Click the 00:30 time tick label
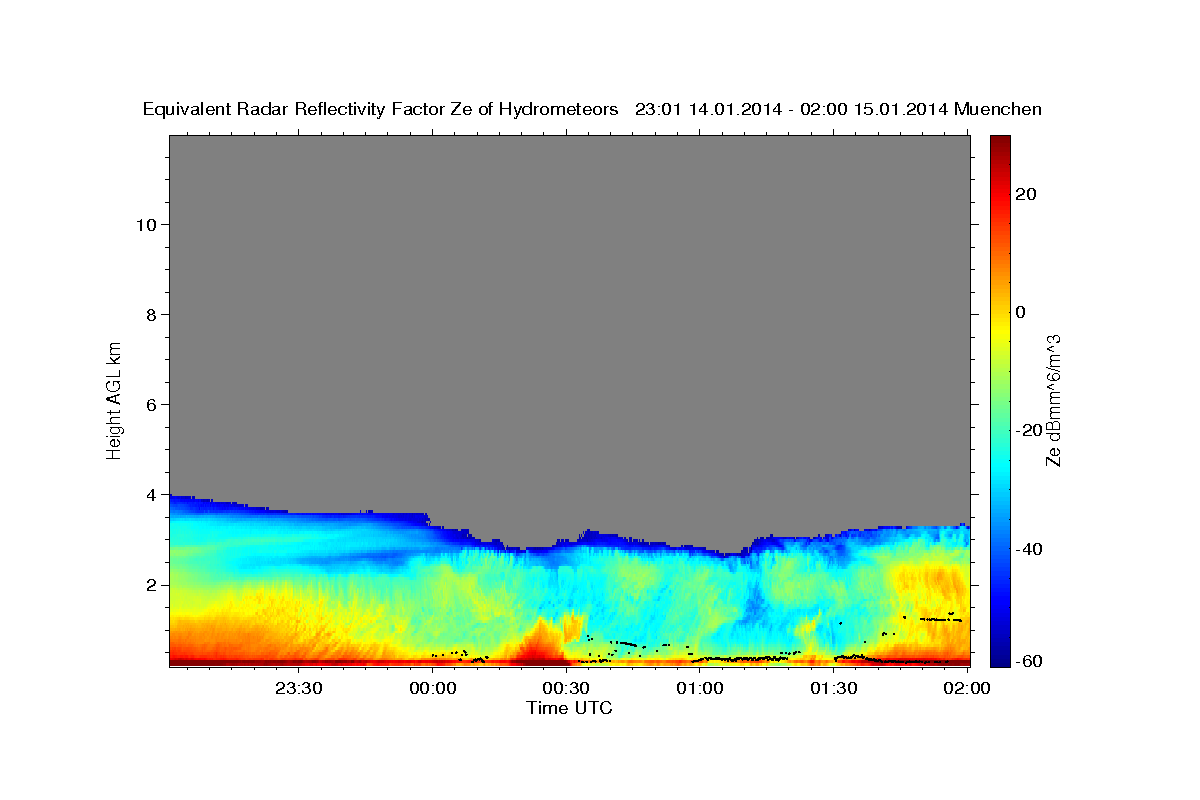 point(566,688)
